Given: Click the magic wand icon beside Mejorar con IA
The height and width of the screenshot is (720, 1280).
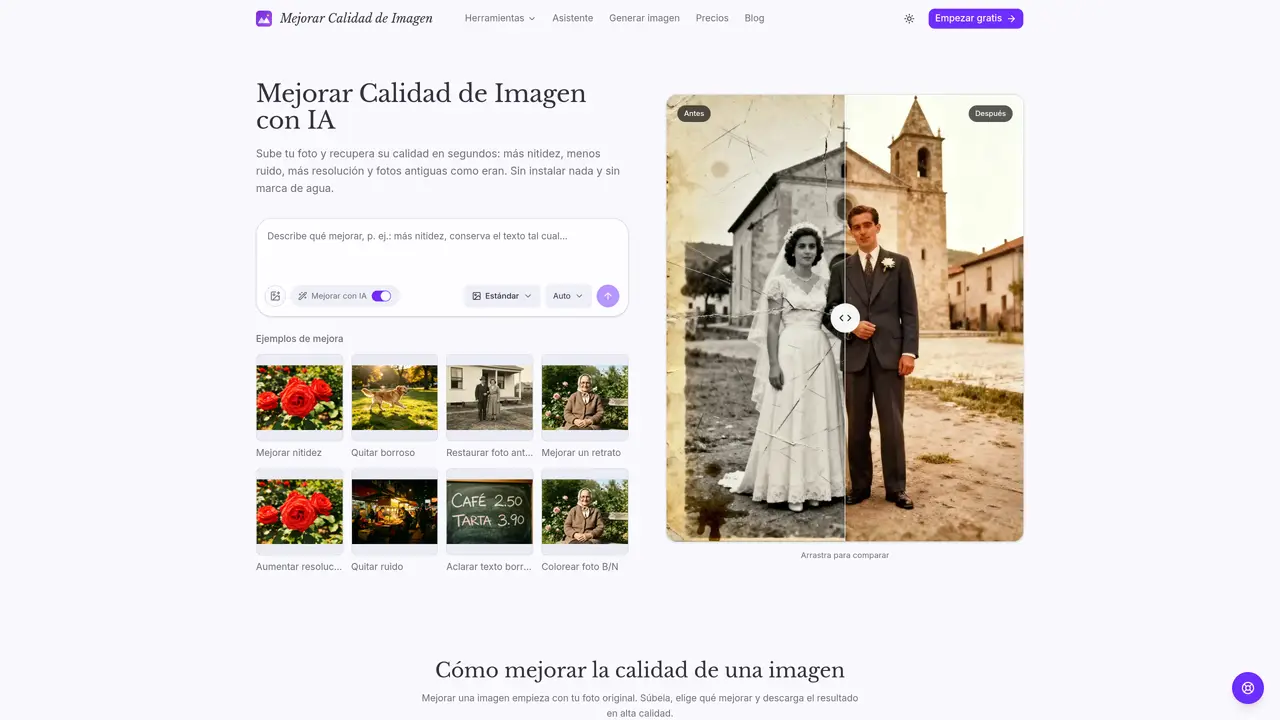Looking at the screenshot, I should (x=302, y=296).
